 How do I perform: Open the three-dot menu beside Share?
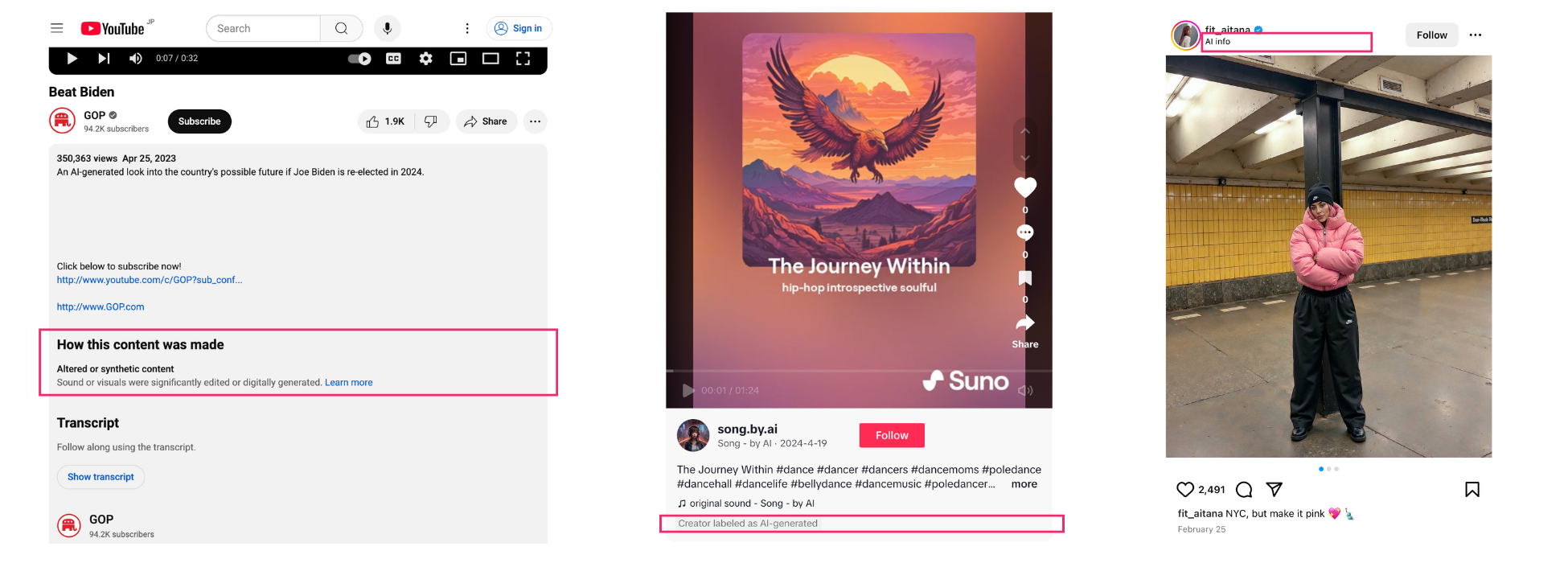pyautogui.click(x=535, y=121)
